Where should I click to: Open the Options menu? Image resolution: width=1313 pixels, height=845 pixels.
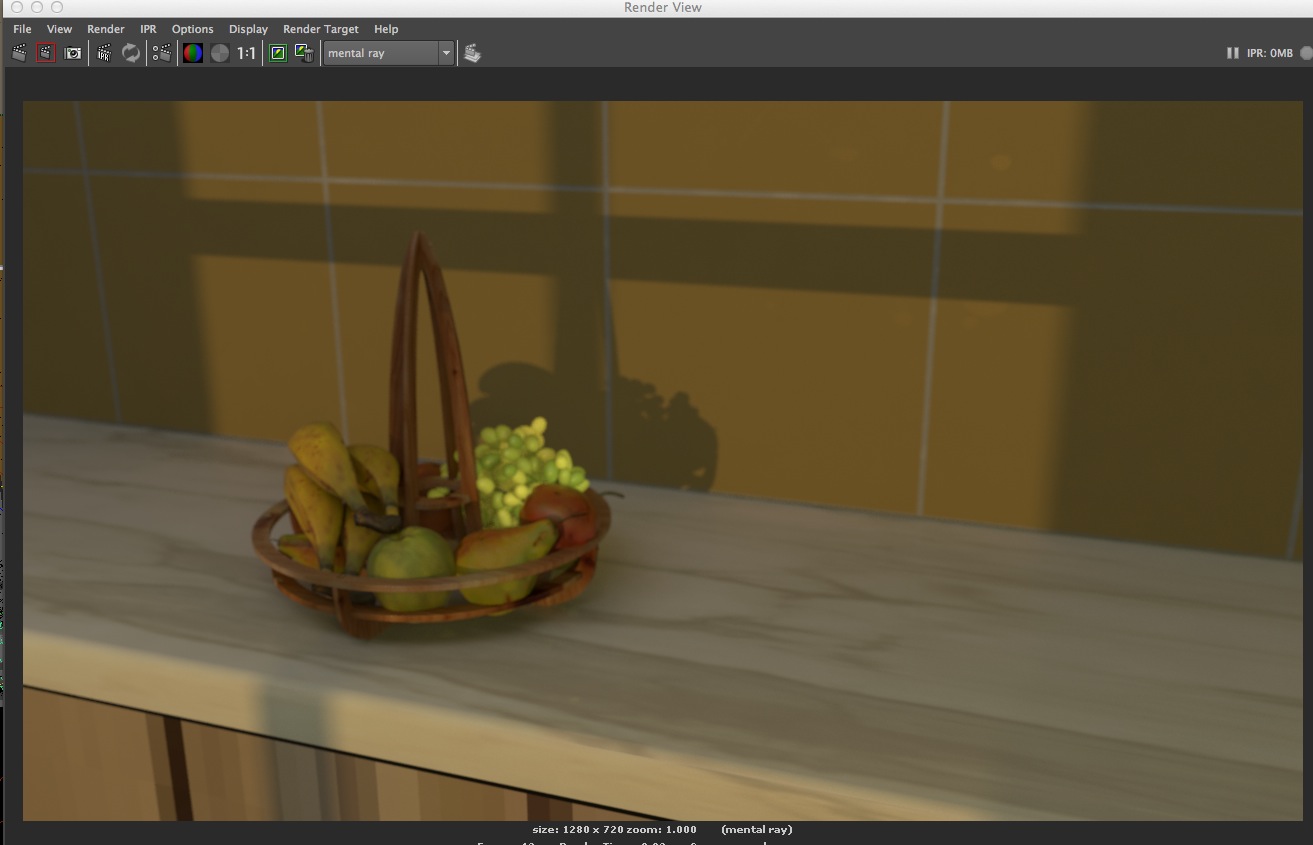click(x=192, y=29)
